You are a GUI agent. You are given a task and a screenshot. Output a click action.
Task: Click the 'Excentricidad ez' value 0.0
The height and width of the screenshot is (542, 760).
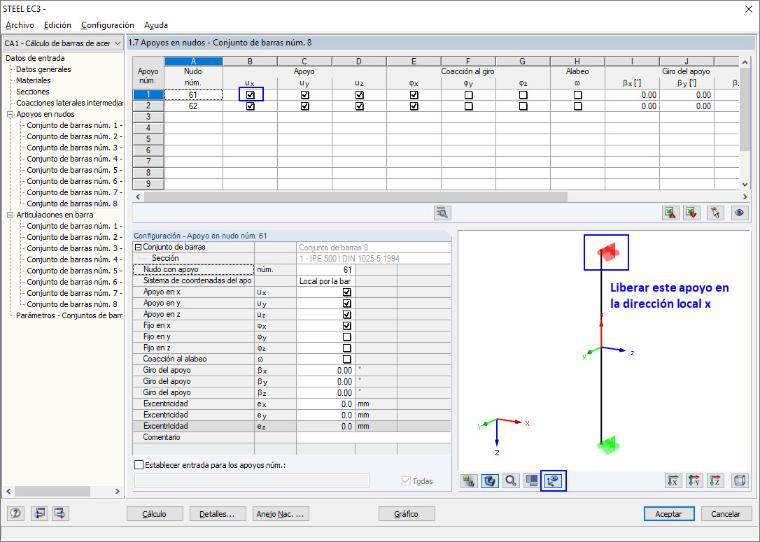click(325, 426)
